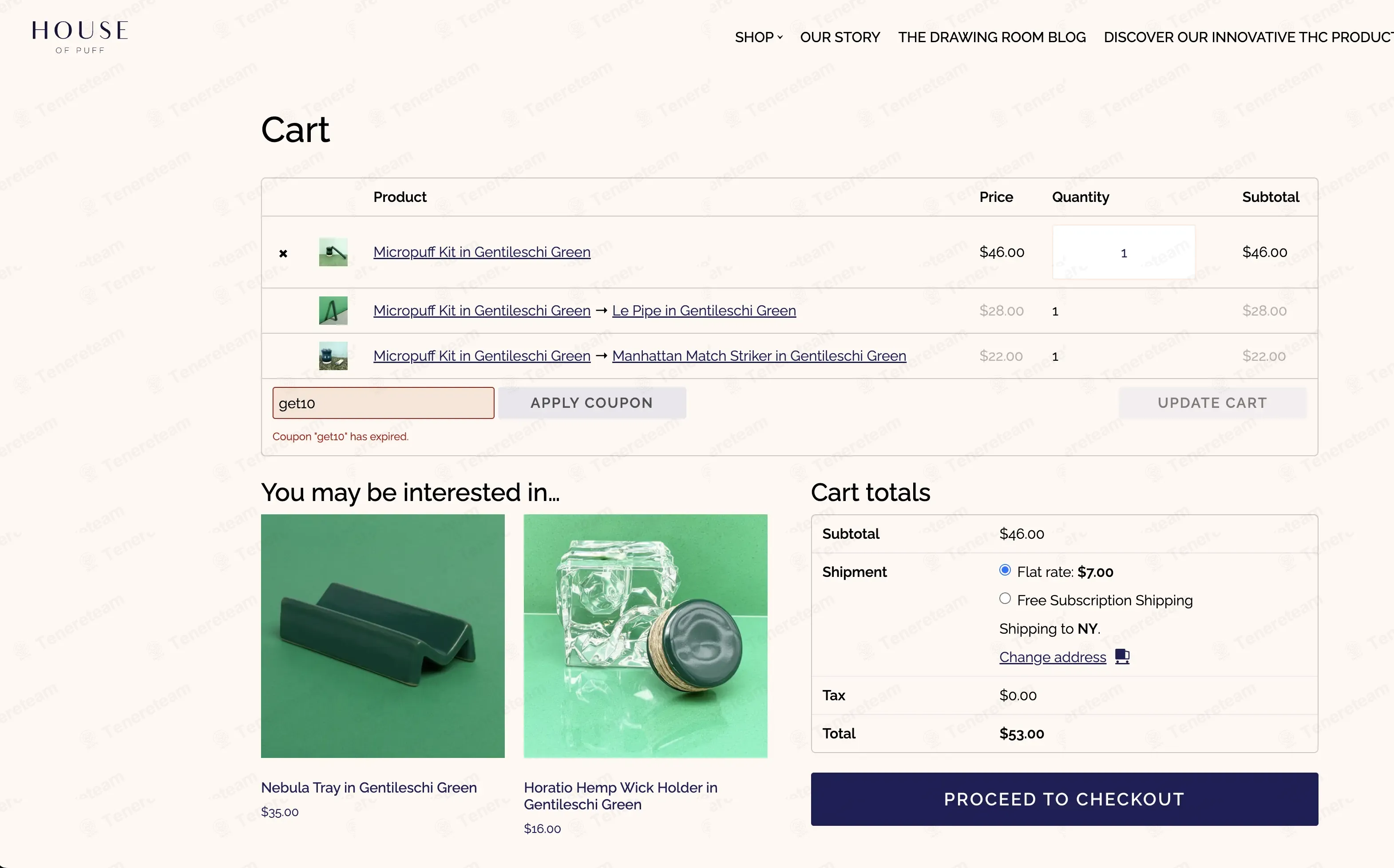Open Nebula Tray in Gentileschi Green title
The image size is (1394, 868).
pyautogui.click(x=369, y=788)
